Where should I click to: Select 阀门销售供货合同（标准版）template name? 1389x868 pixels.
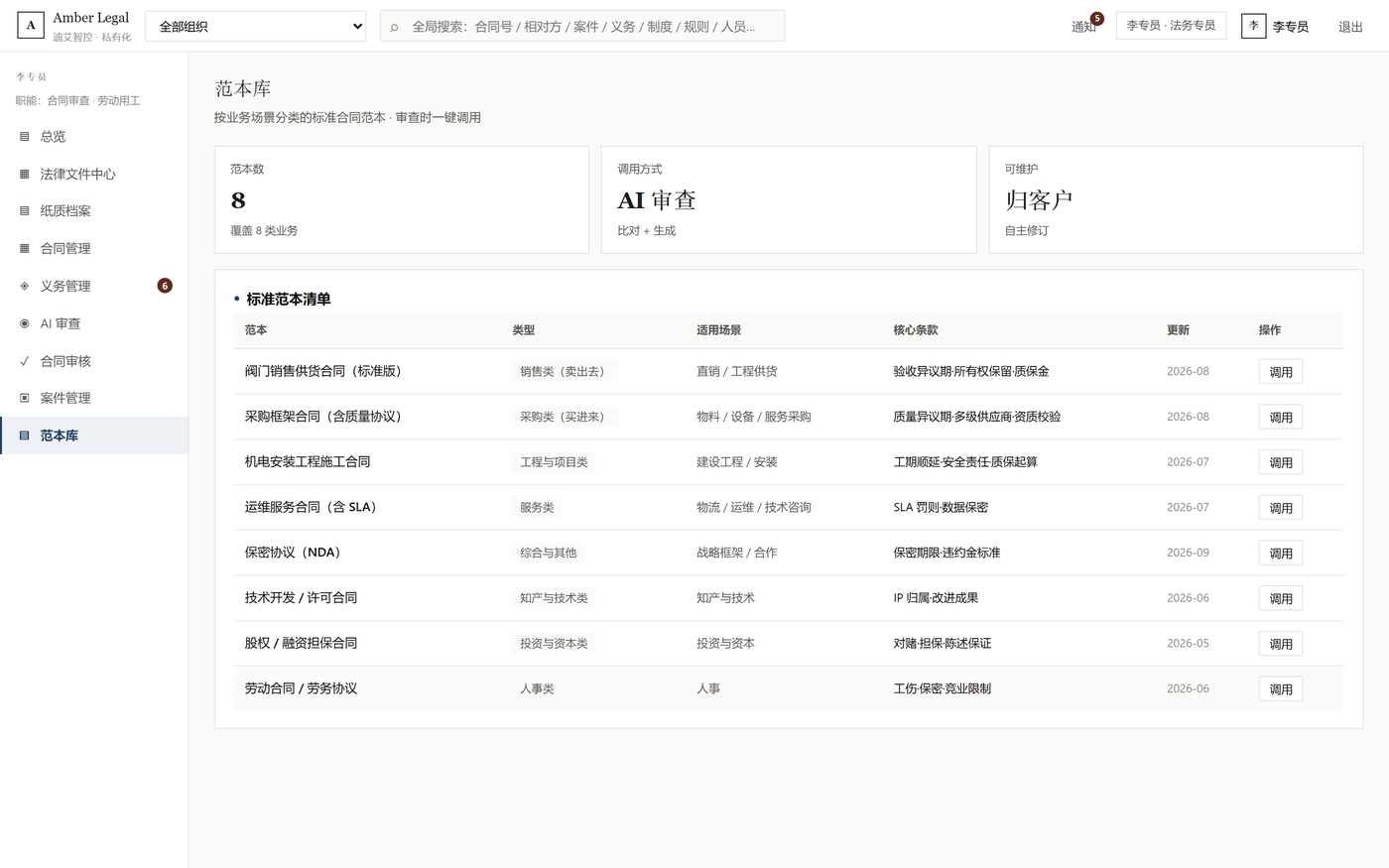point(326,371)
